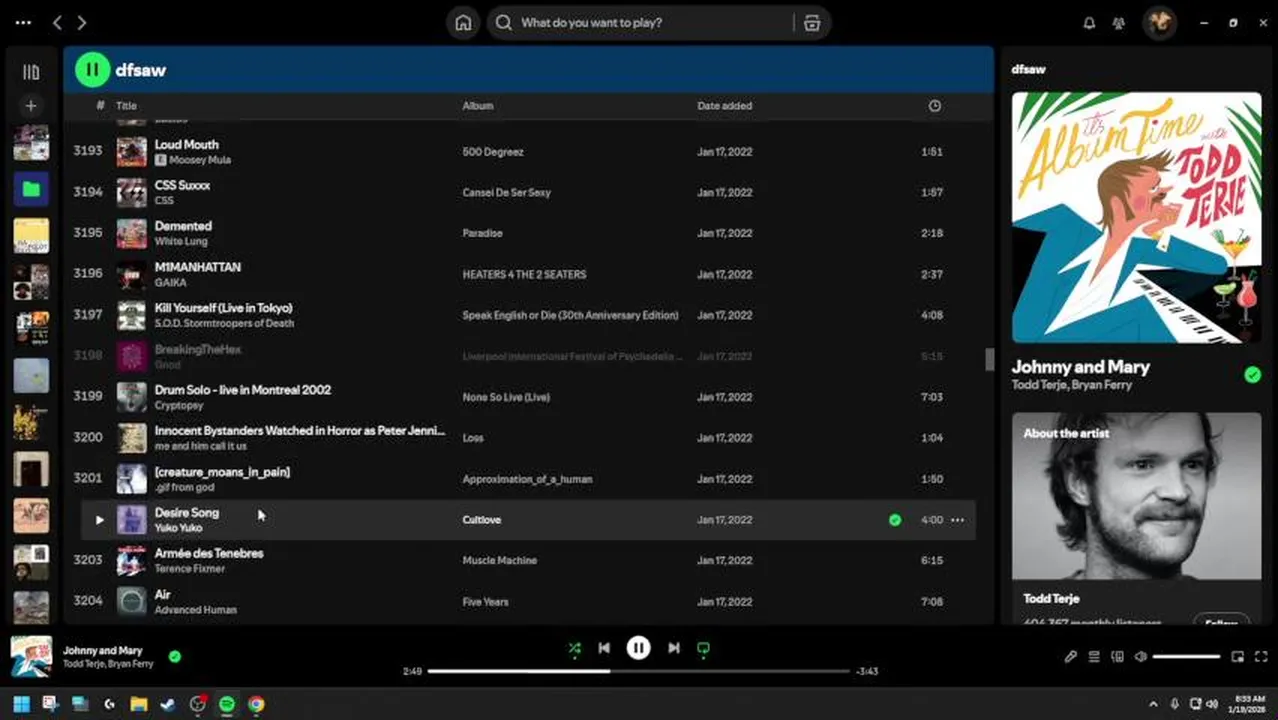Open the Friend Activity icon
Screen dimensions: 1278x720
[1119, 23]
